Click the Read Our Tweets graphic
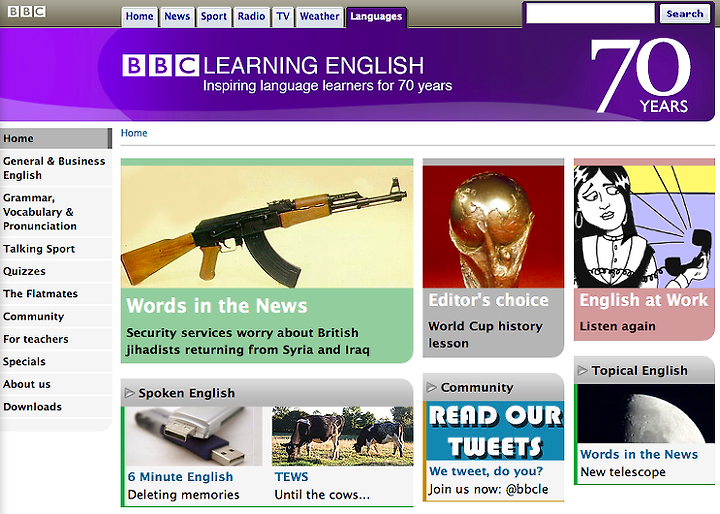 coord(495,431)
